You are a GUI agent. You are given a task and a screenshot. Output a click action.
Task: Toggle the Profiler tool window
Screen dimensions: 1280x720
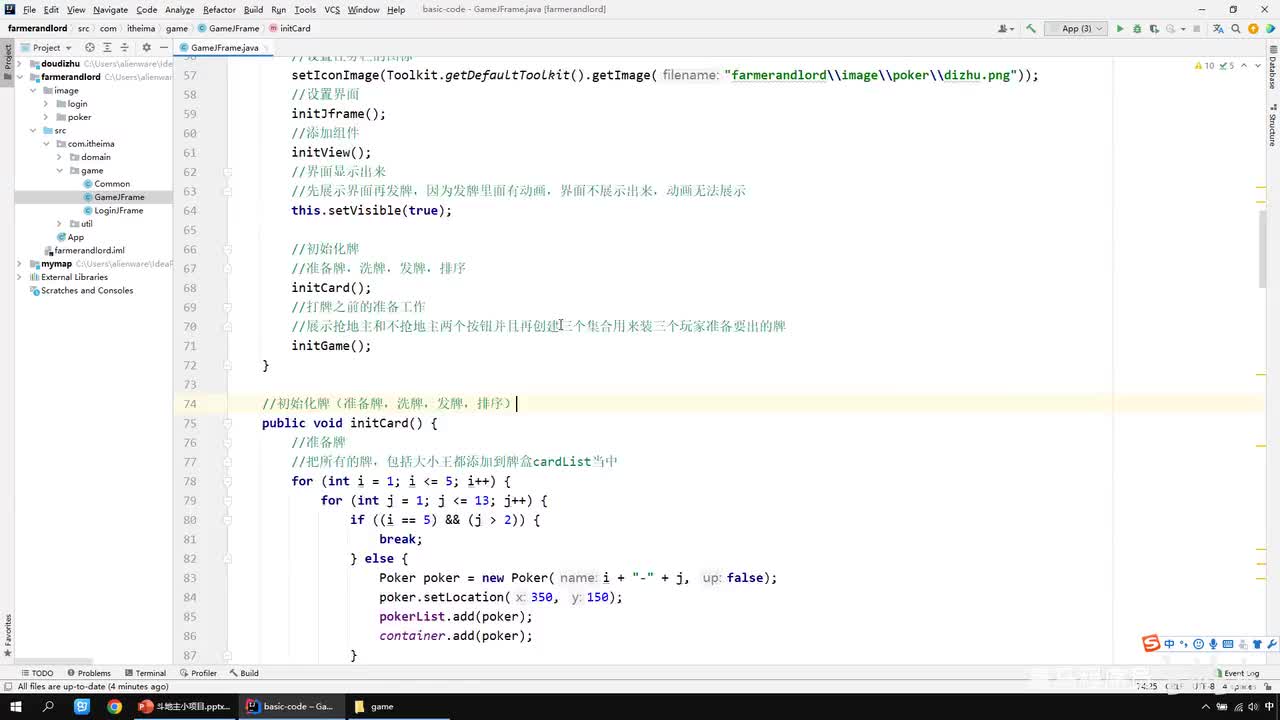198,673
